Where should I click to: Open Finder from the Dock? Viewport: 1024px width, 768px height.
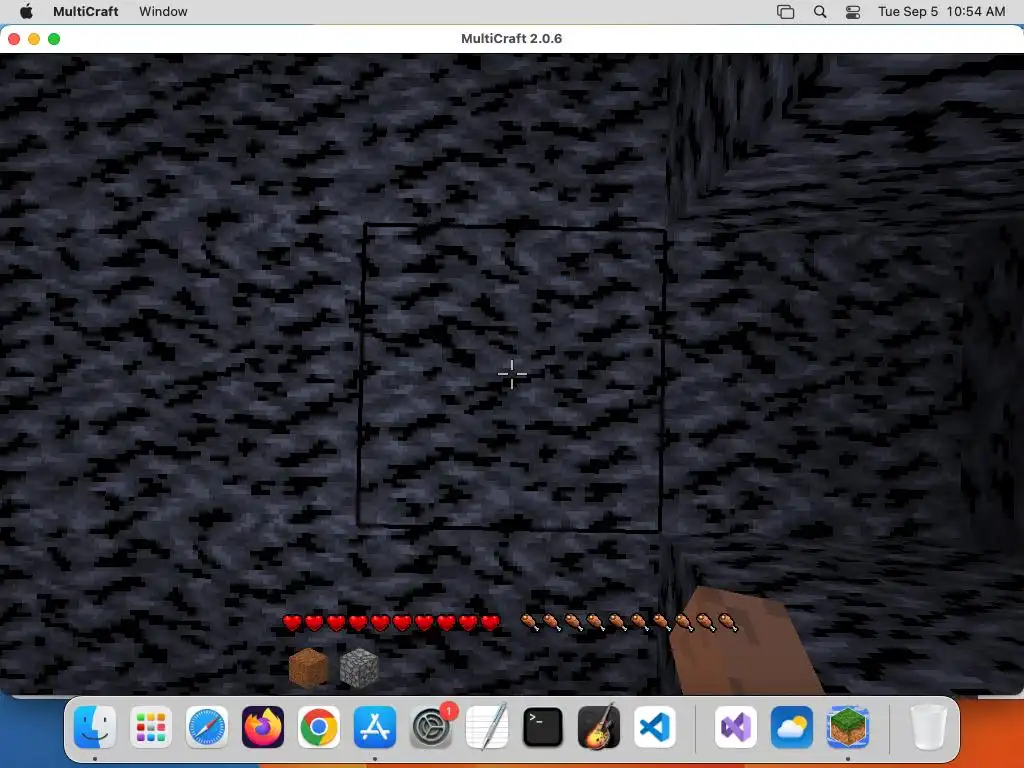[x=95, y=727]
